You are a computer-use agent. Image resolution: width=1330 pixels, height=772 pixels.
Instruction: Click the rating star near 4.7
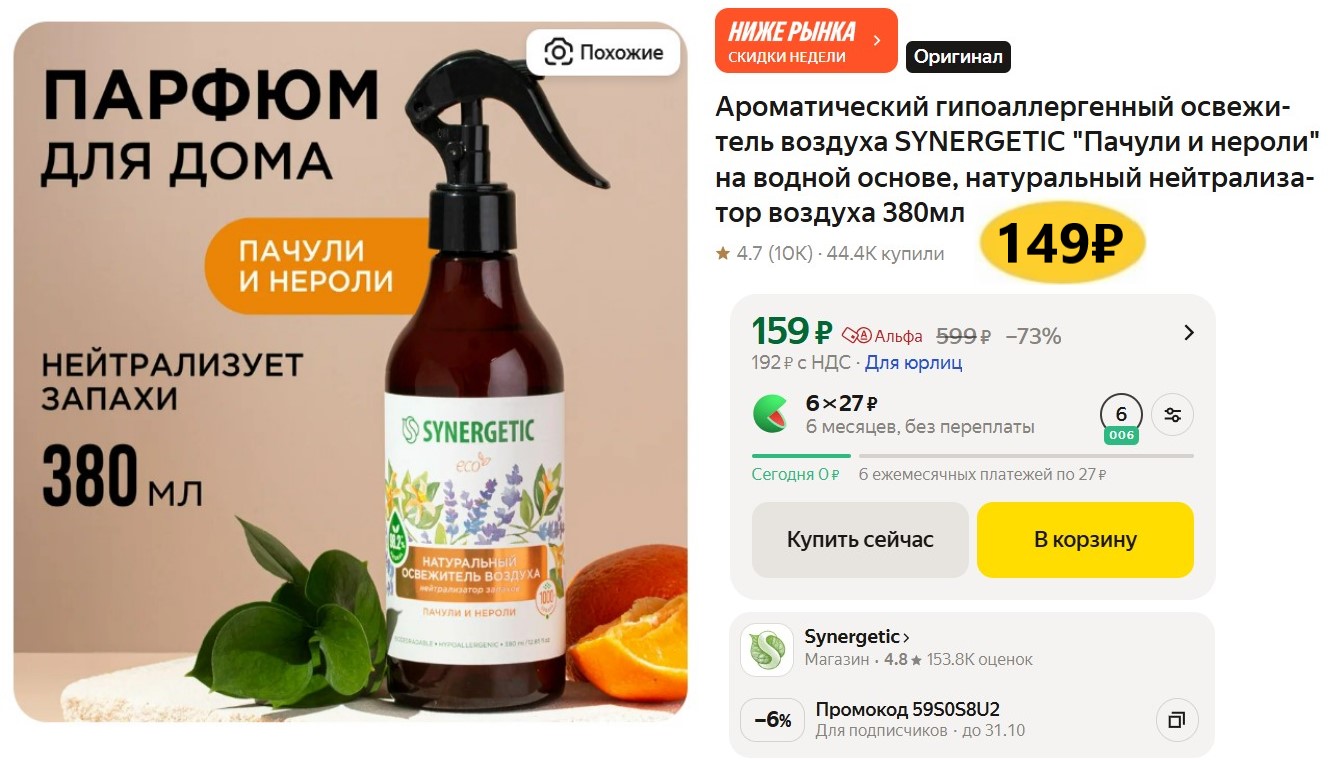pyautogui.click(x=723, y=254)
